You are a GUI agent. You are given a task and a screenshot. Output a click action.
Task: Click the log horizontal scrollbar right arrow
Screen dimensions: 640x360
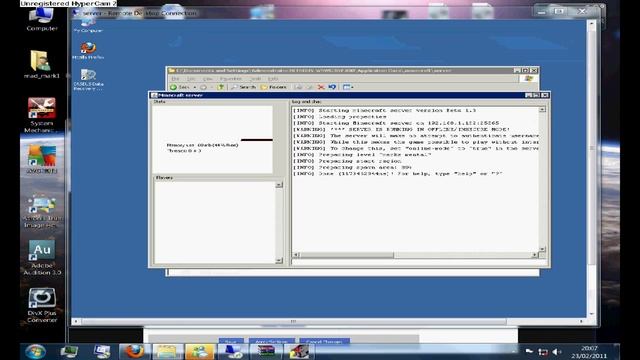pyautogui.click(x=535, y=255)
